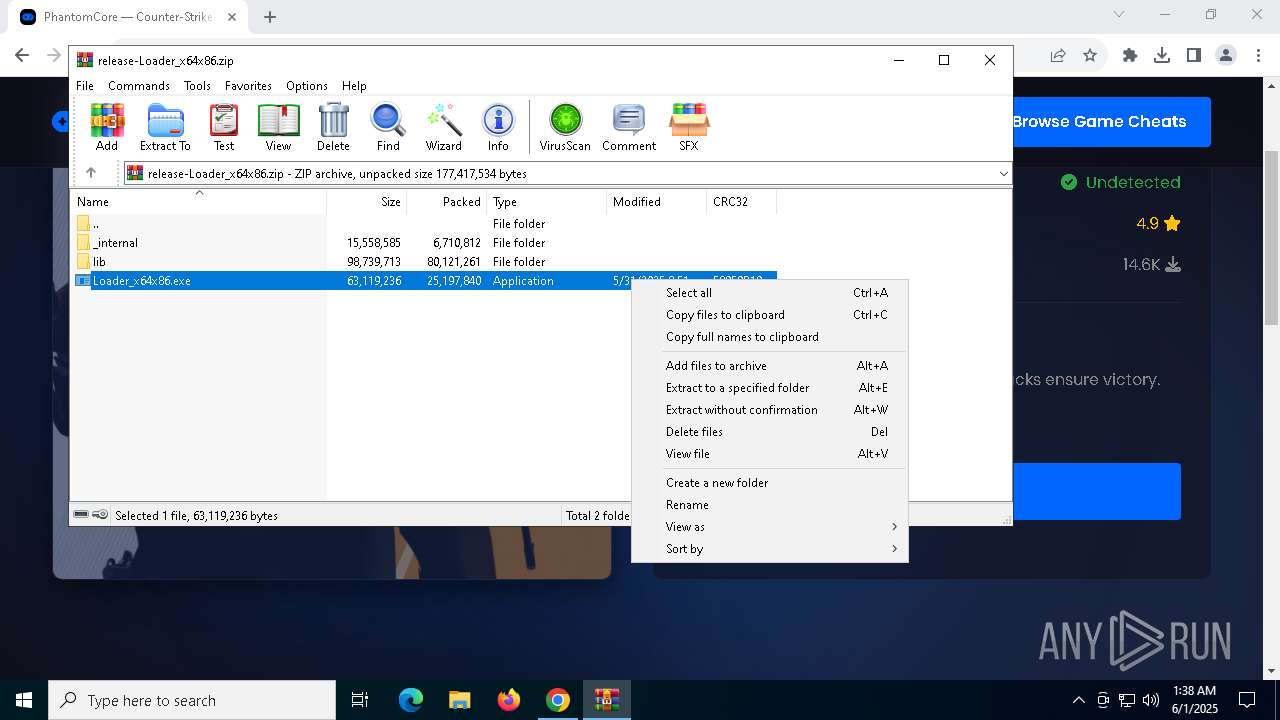Choose Copy files to clipboard
This screenshot has width=1280, height=720.
(770, 315)
